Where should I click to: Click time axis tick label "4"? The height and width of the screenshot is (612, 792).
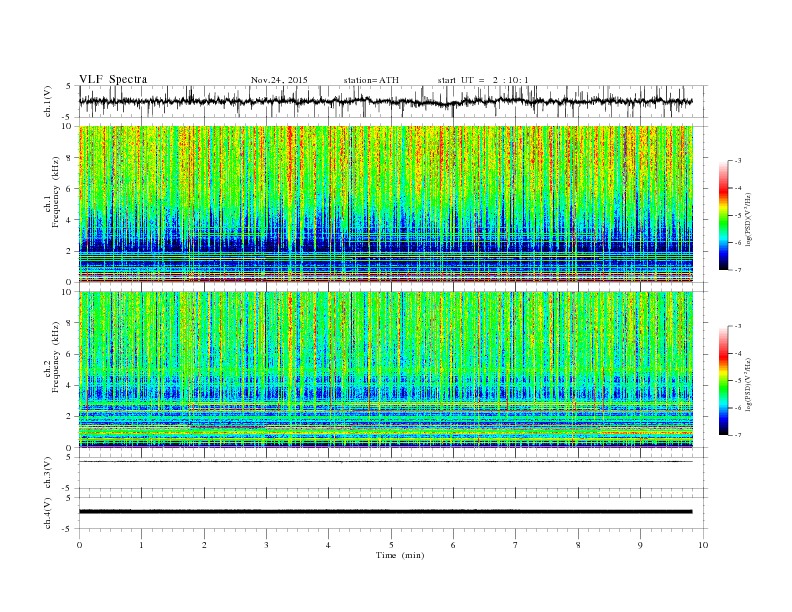328,545
